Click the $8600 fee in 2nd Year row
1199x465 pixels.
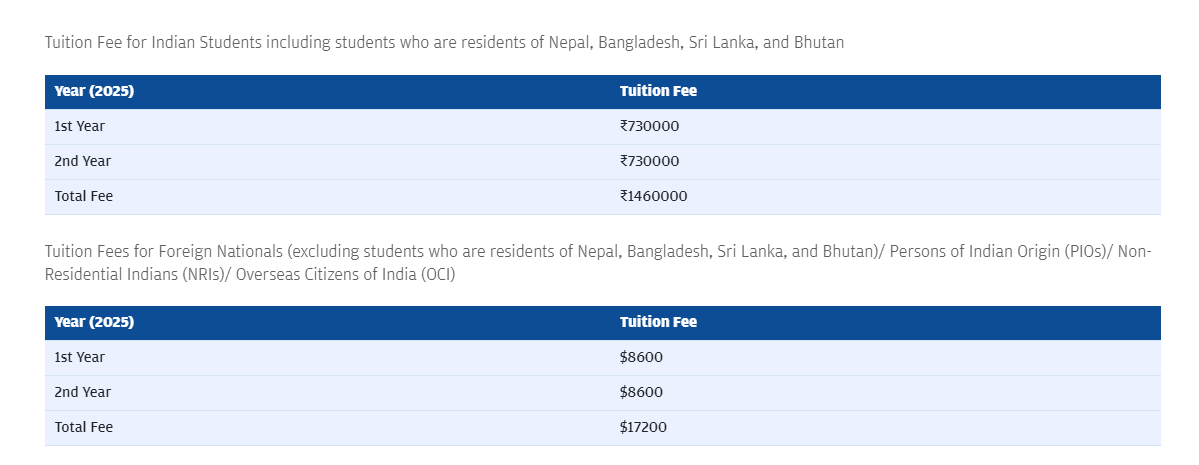[x=642, y=392]
